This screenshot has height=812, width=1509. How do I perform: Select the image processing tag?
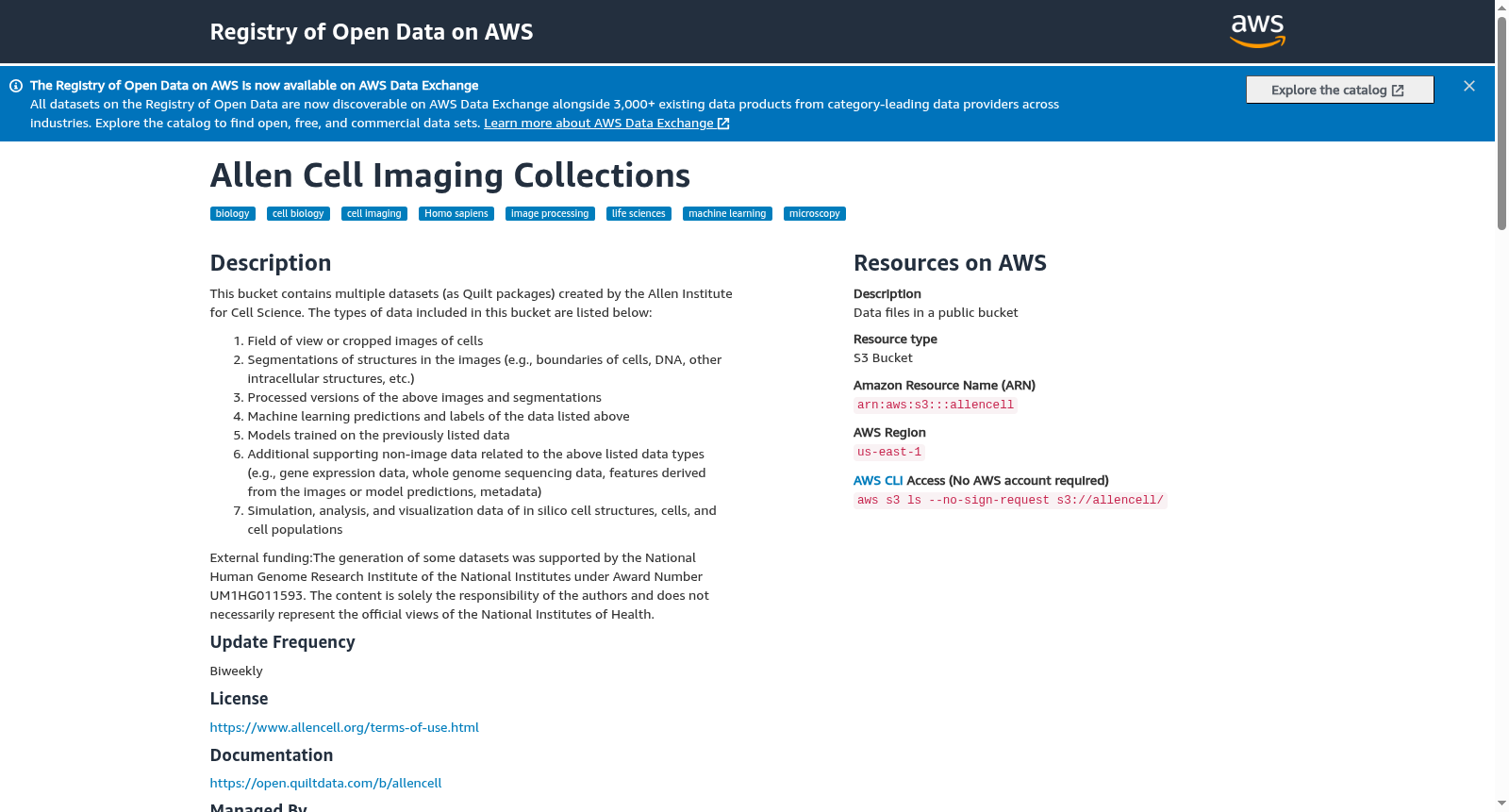pyautogui.click(x=550, y=214)
